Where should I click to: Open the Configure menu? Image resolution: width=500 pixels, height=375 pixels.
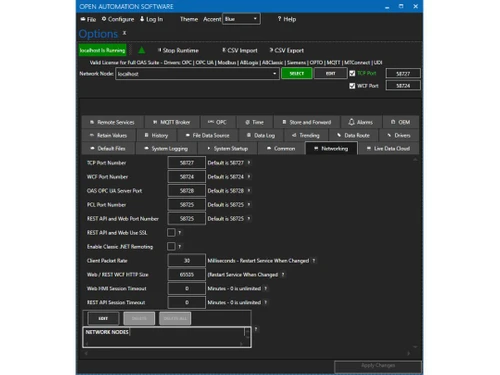coord(118,19)
